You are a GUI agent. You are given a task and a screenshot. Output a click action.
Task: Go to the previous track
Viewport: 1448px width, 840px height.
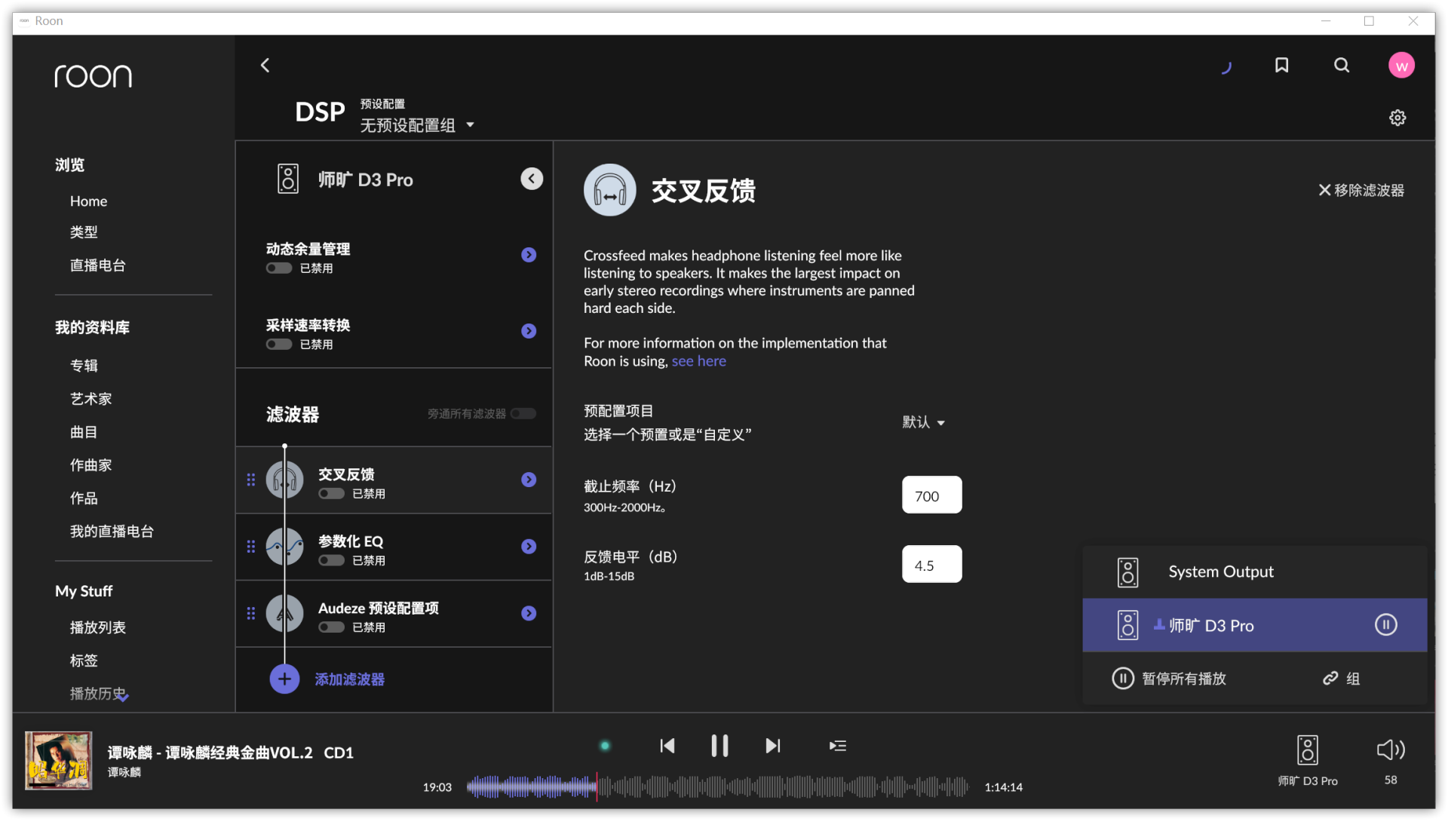click(x=667, y=746)
